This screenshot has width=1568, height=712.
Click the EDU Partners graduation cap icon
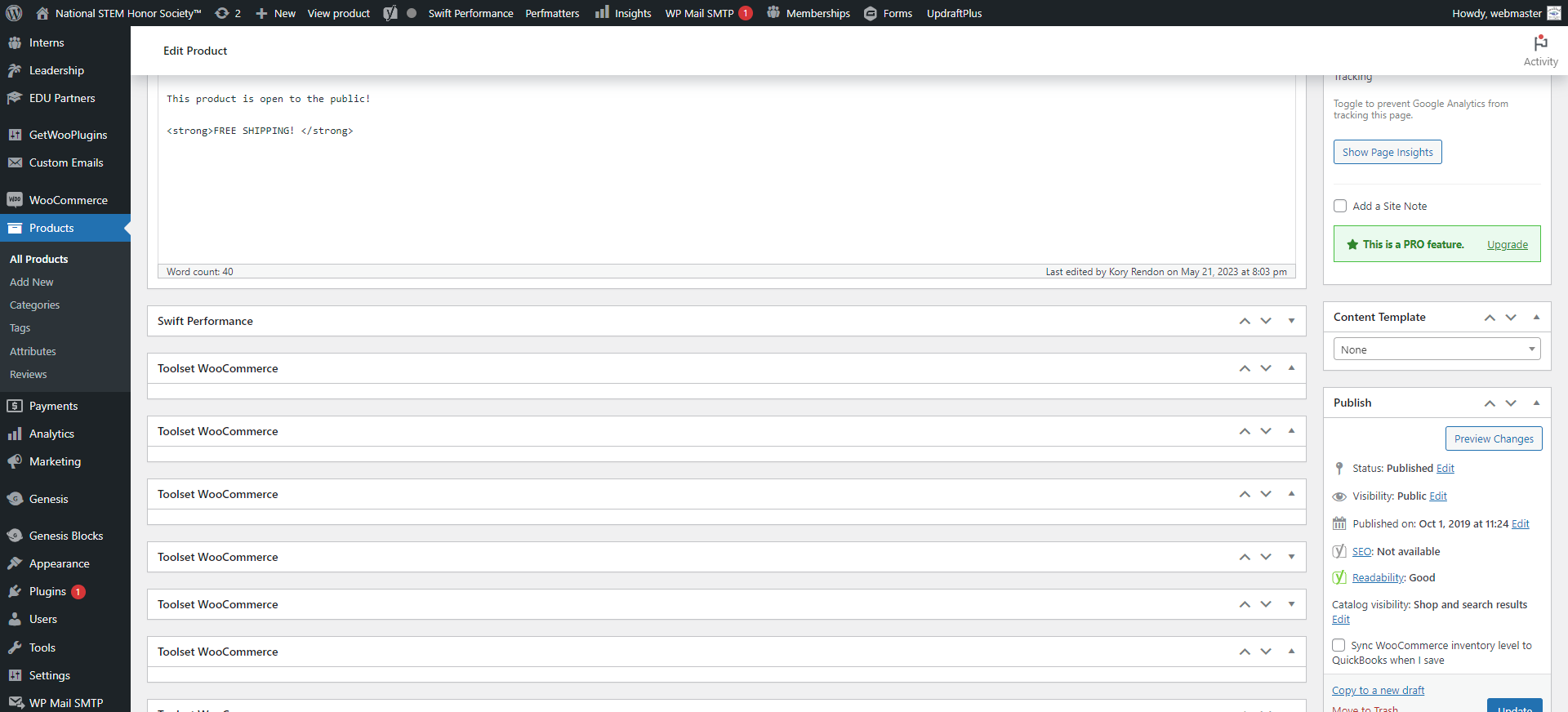(15, 98)
